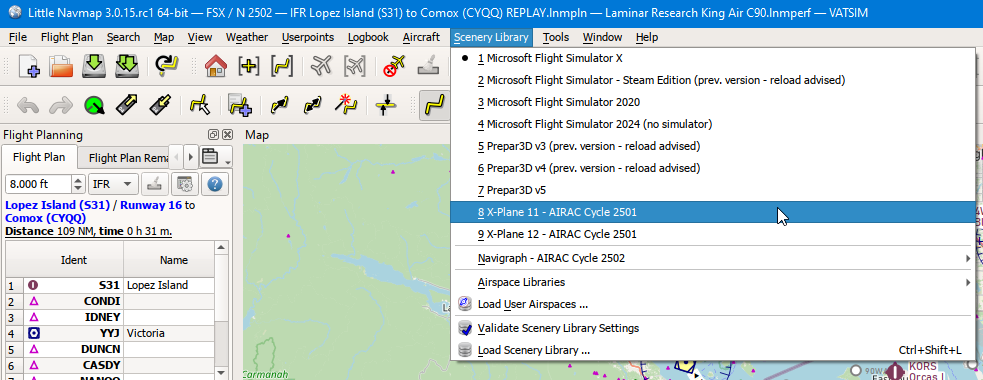983x380 pixels.
Task: Click the departure runway arrow icon
Action: (x=127, y=104)
